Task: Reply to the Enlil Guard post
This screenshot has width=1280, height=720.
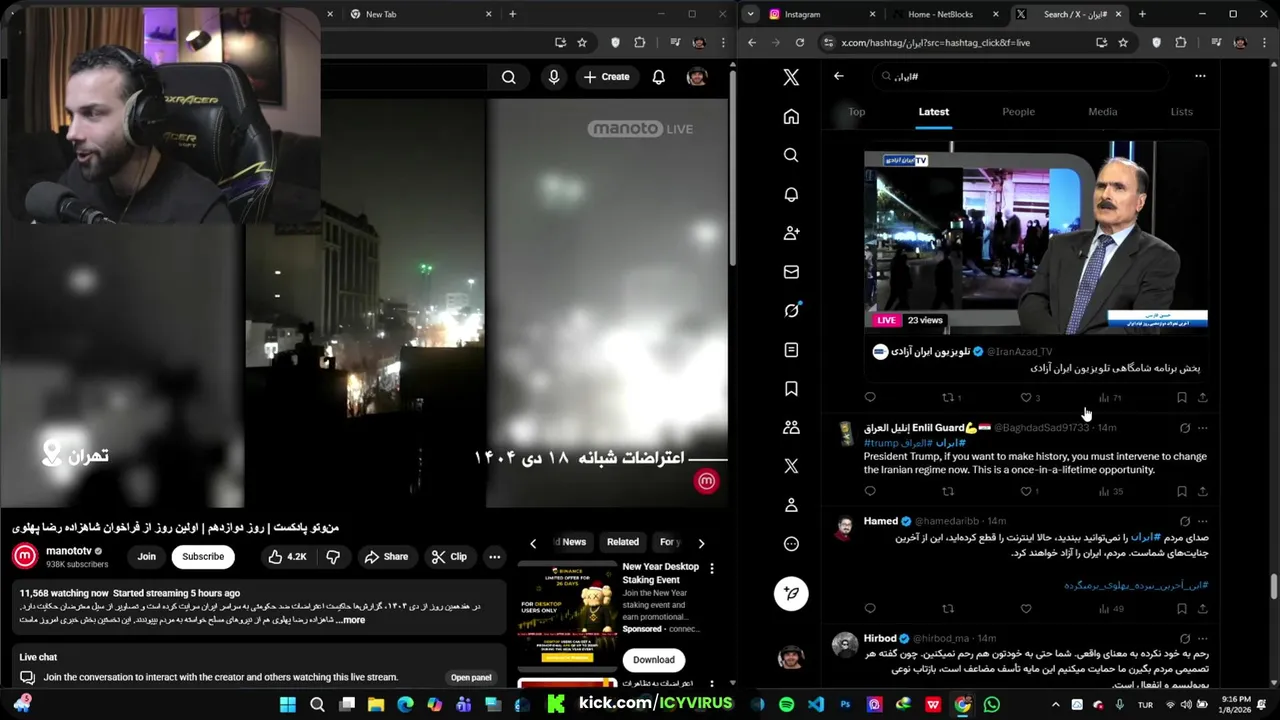Action: coord(870,491)
